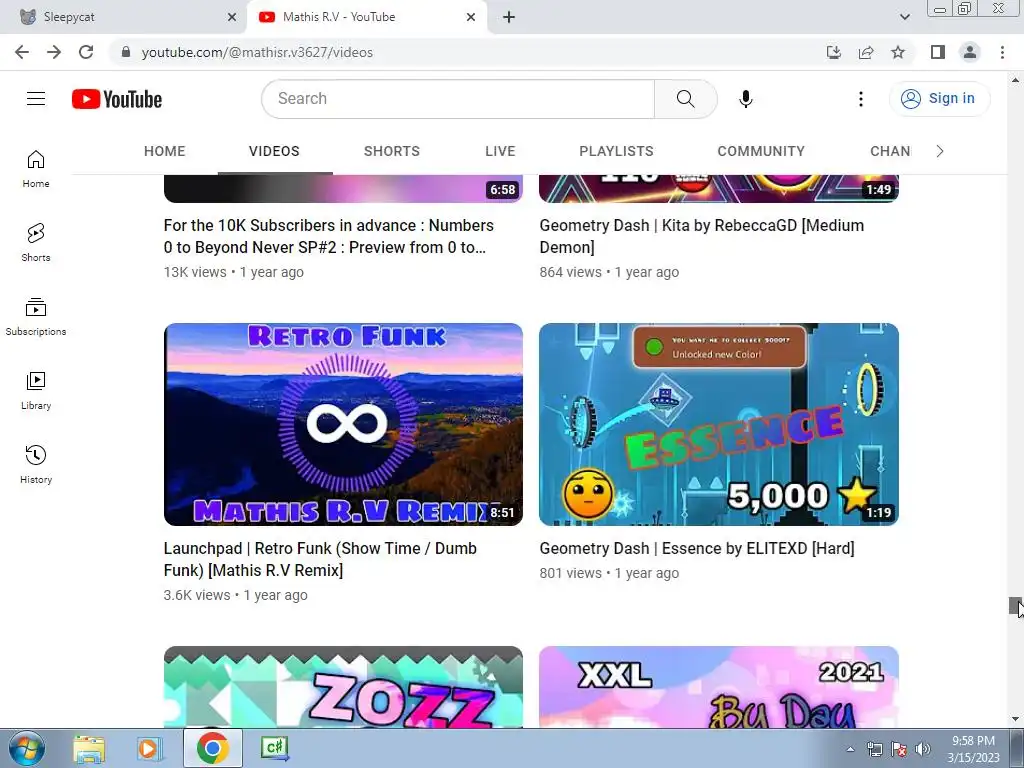
Task: Start voice search with microphone icon
Action: 746,99
